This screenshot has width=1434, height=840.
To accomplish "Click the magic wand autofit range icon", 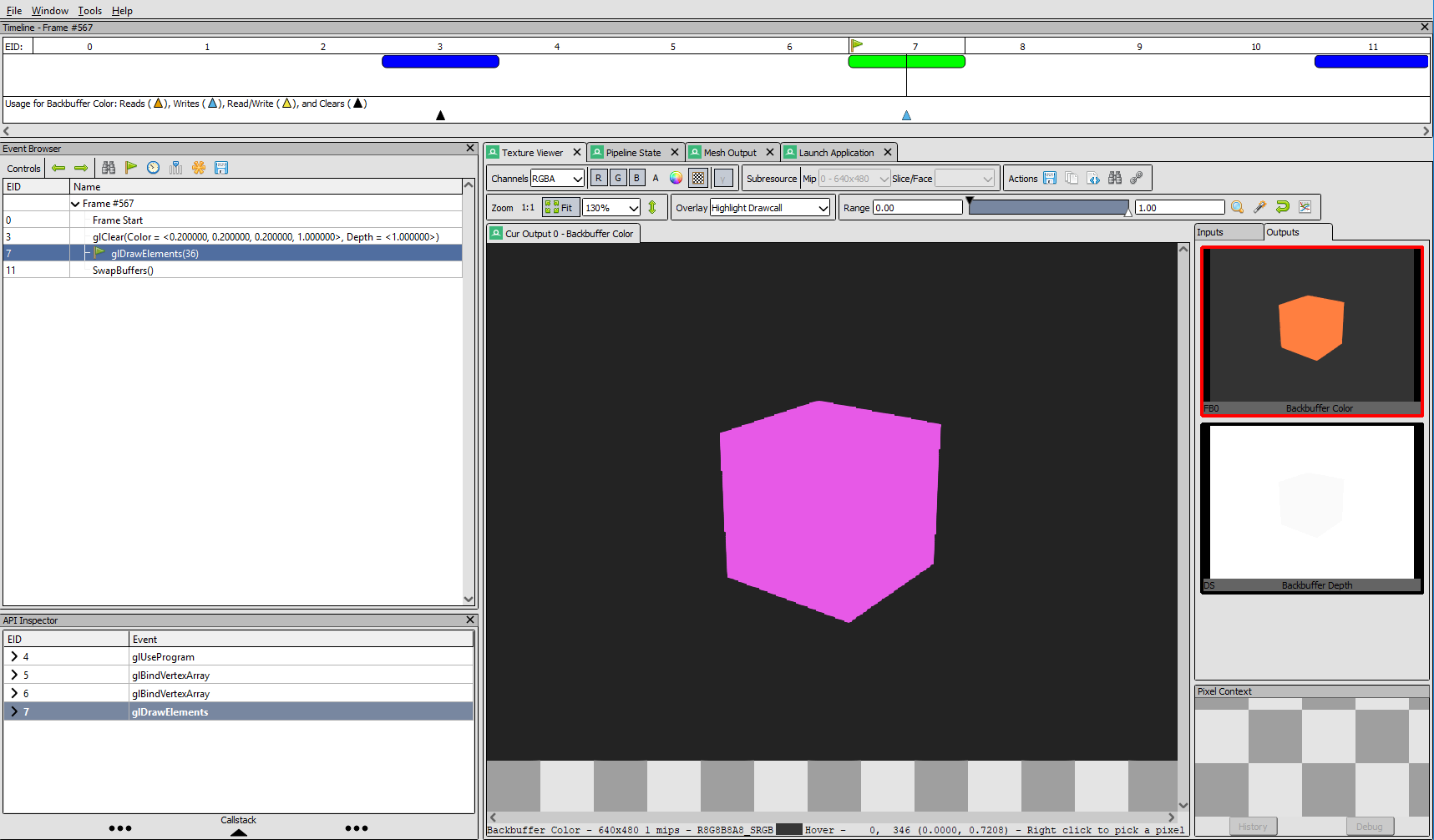I will click(1259, 207).
